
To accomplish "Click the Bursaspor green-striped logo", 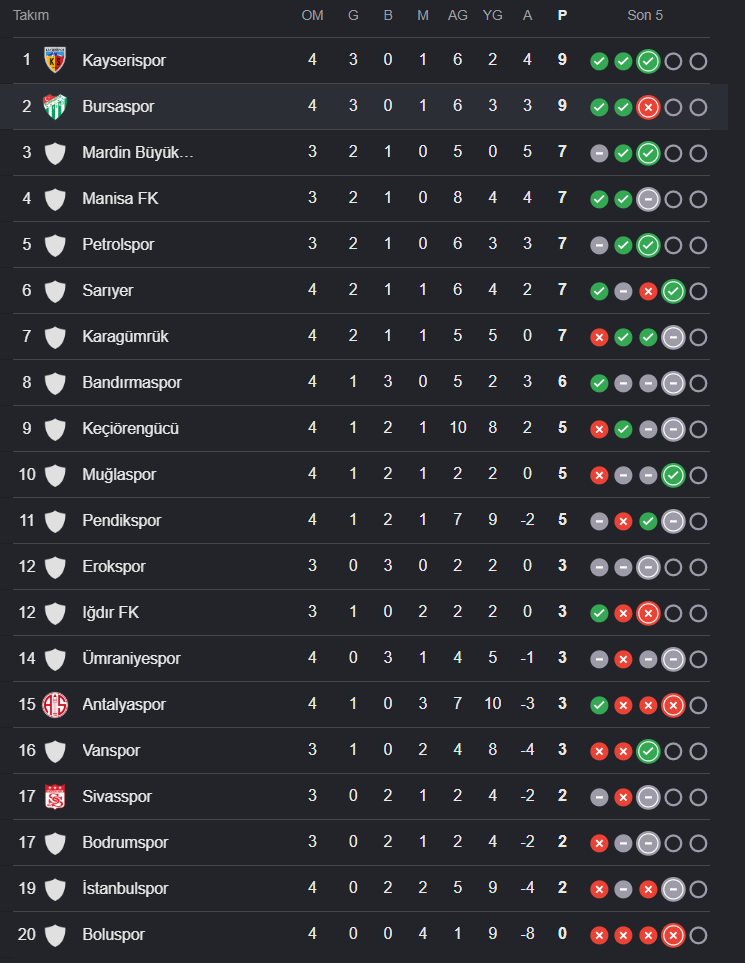I will coord(55,106).
